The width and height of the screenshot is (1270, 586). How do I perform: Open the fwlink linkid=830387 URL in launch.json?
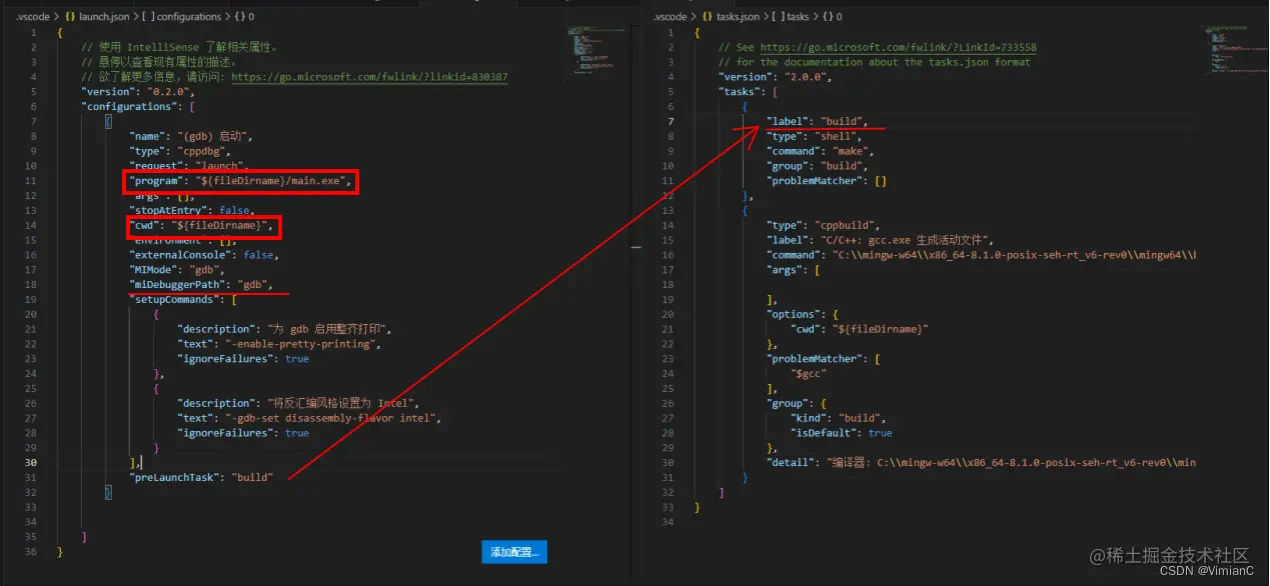[x=369, y=77]
